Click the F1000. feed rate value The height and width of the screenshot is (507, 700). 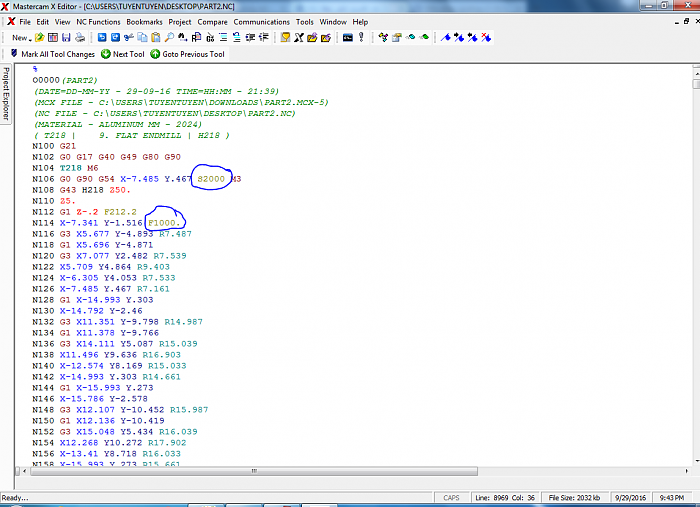coord(164,223)
